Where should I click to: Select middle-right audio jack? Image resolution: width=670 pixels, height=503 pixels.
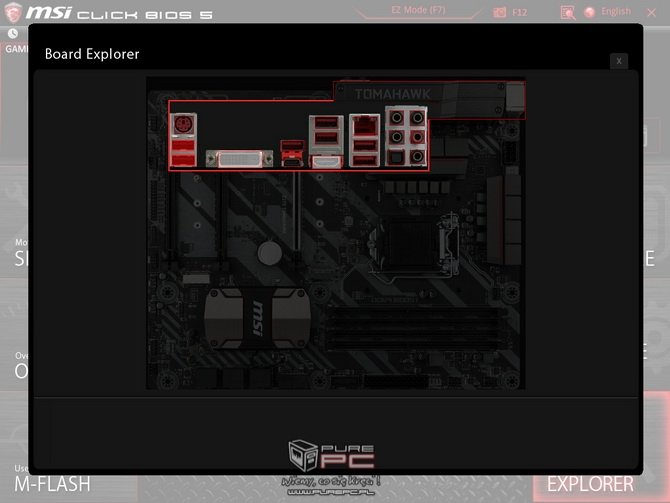[417, 137]
